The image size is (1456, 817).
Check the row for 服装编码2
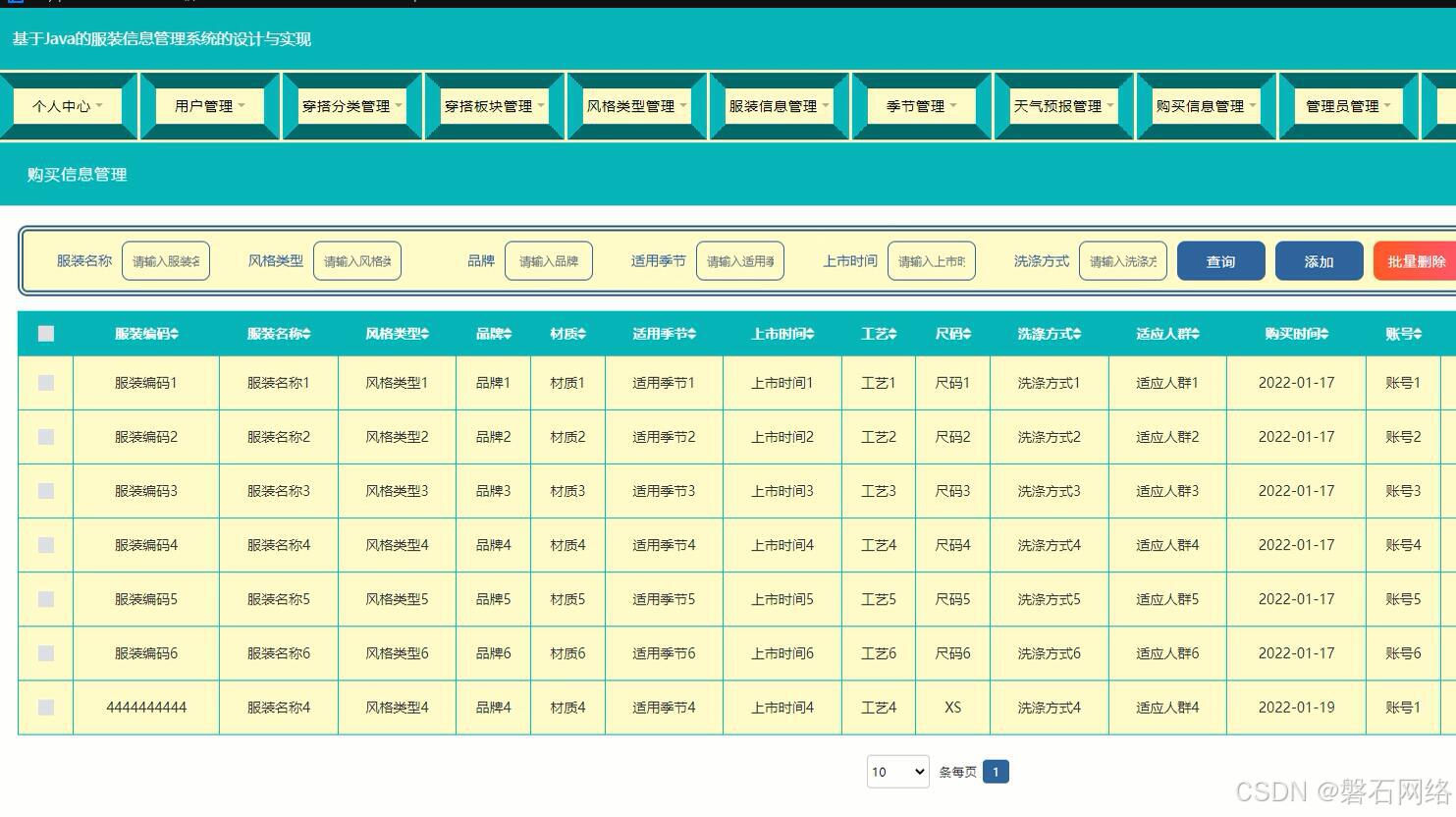tap(46, 437)
